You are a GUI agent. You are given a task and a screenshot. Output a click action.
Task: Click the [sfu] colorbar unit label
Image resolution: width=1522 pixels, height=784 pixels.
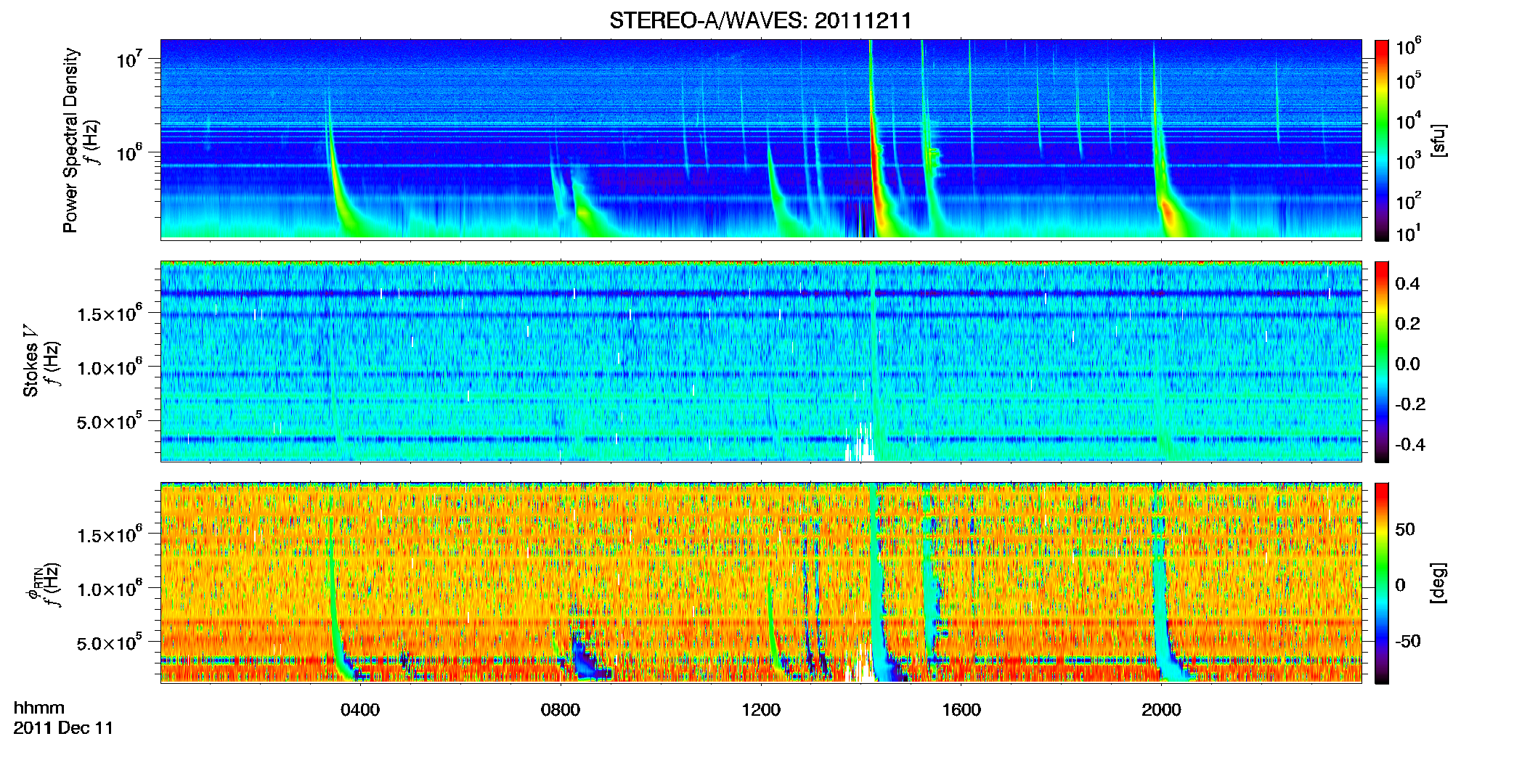[1438, 140]
